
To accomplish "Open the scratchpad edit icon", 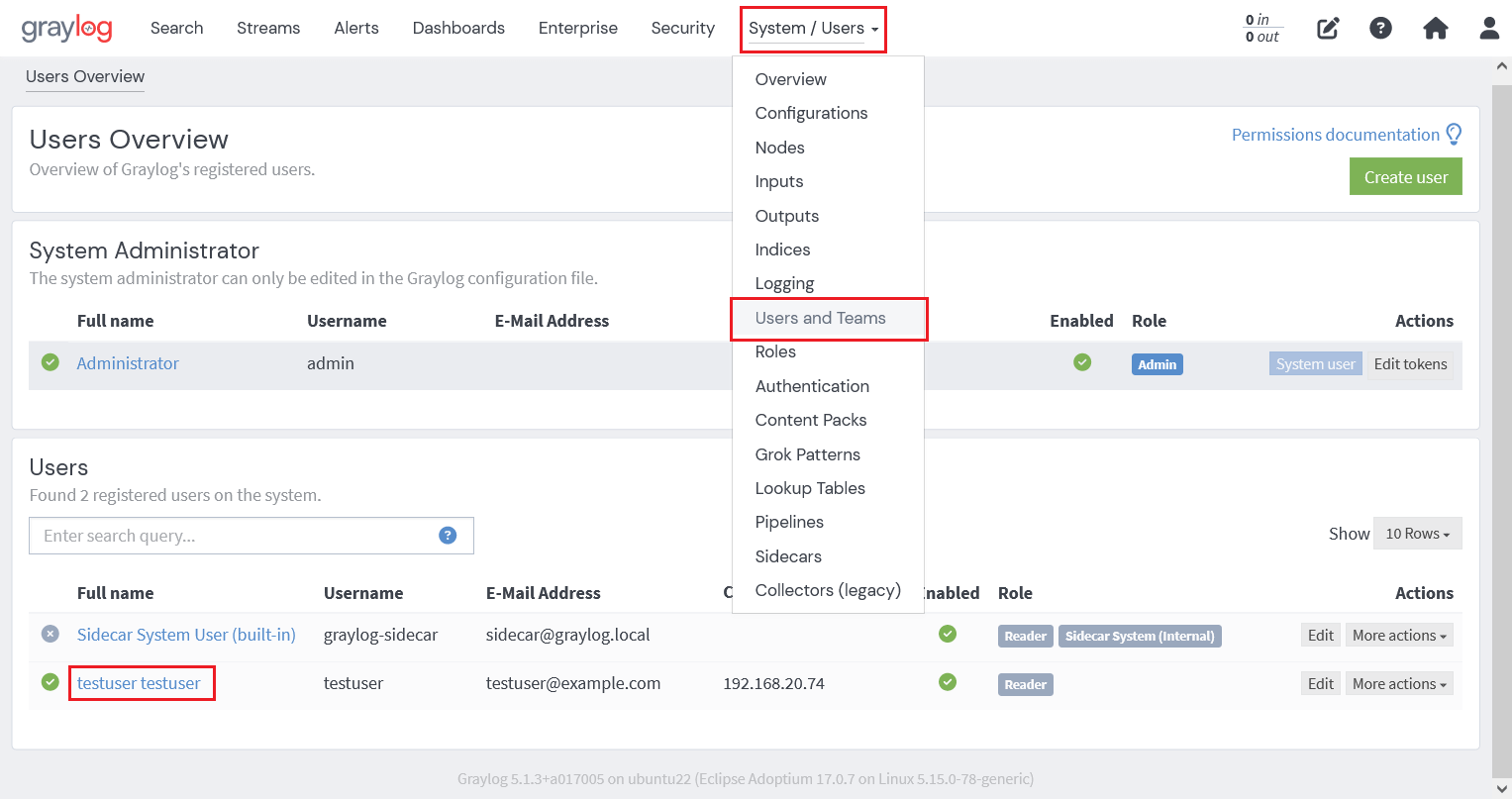I will [1328, 28].
